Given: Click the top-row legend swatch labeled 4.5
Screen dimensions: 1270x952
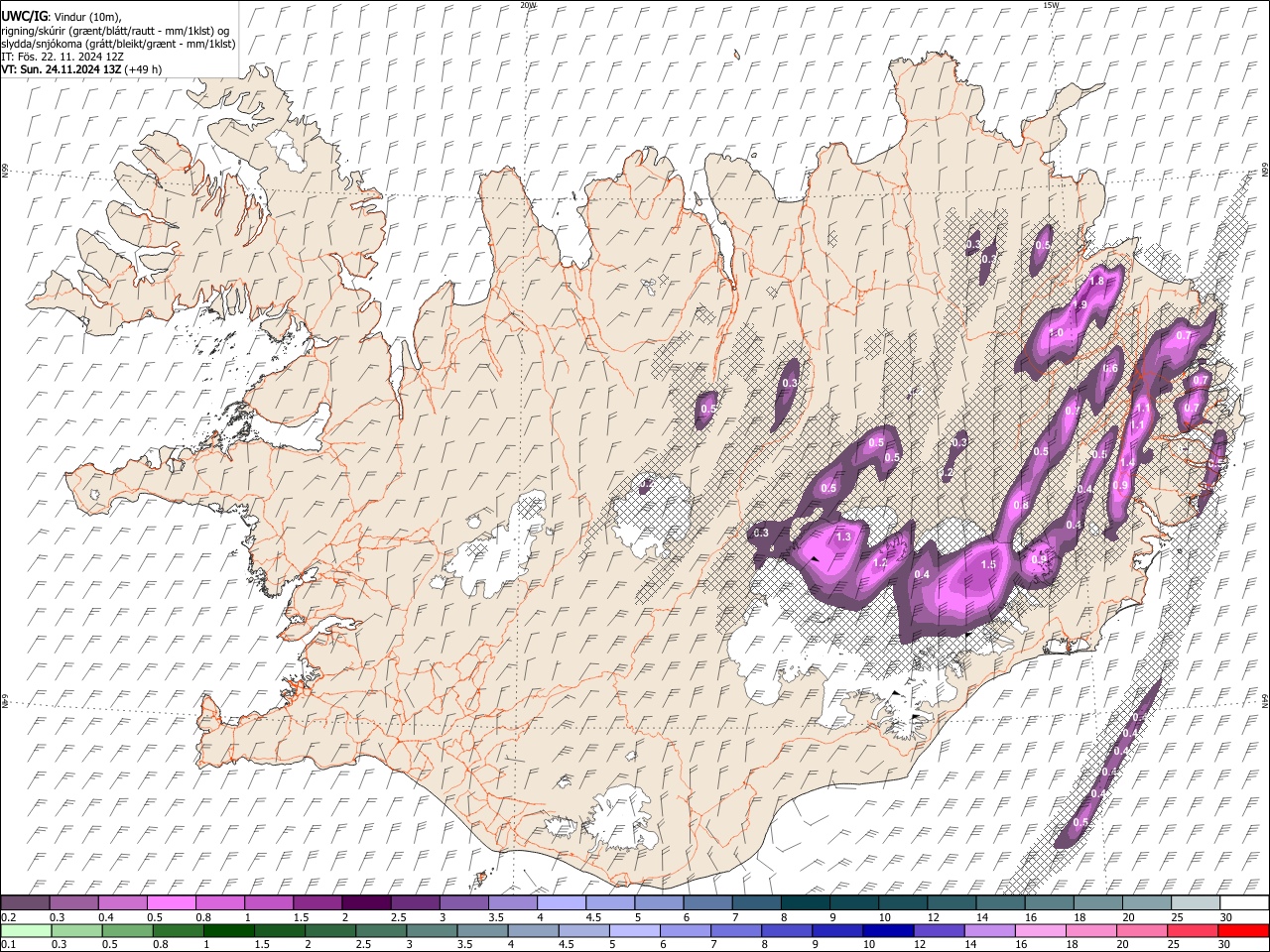Looking at the screenshot, I should pyautogui.click(x=609, y=902).
